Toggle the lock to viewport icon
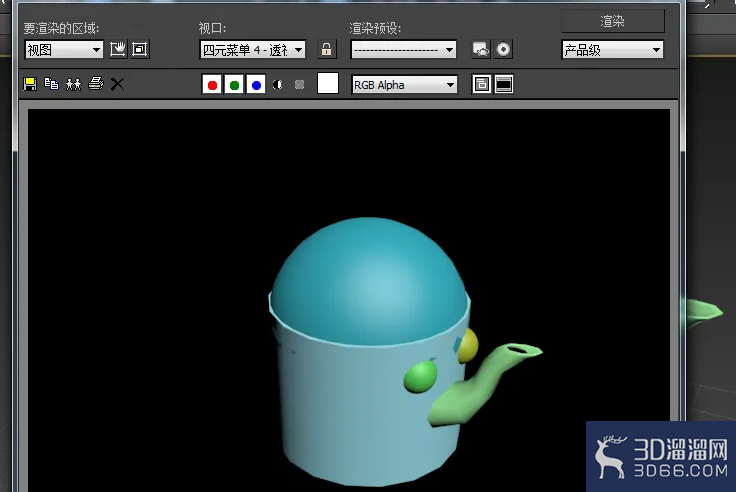736x492 pixels. [327, 49]
